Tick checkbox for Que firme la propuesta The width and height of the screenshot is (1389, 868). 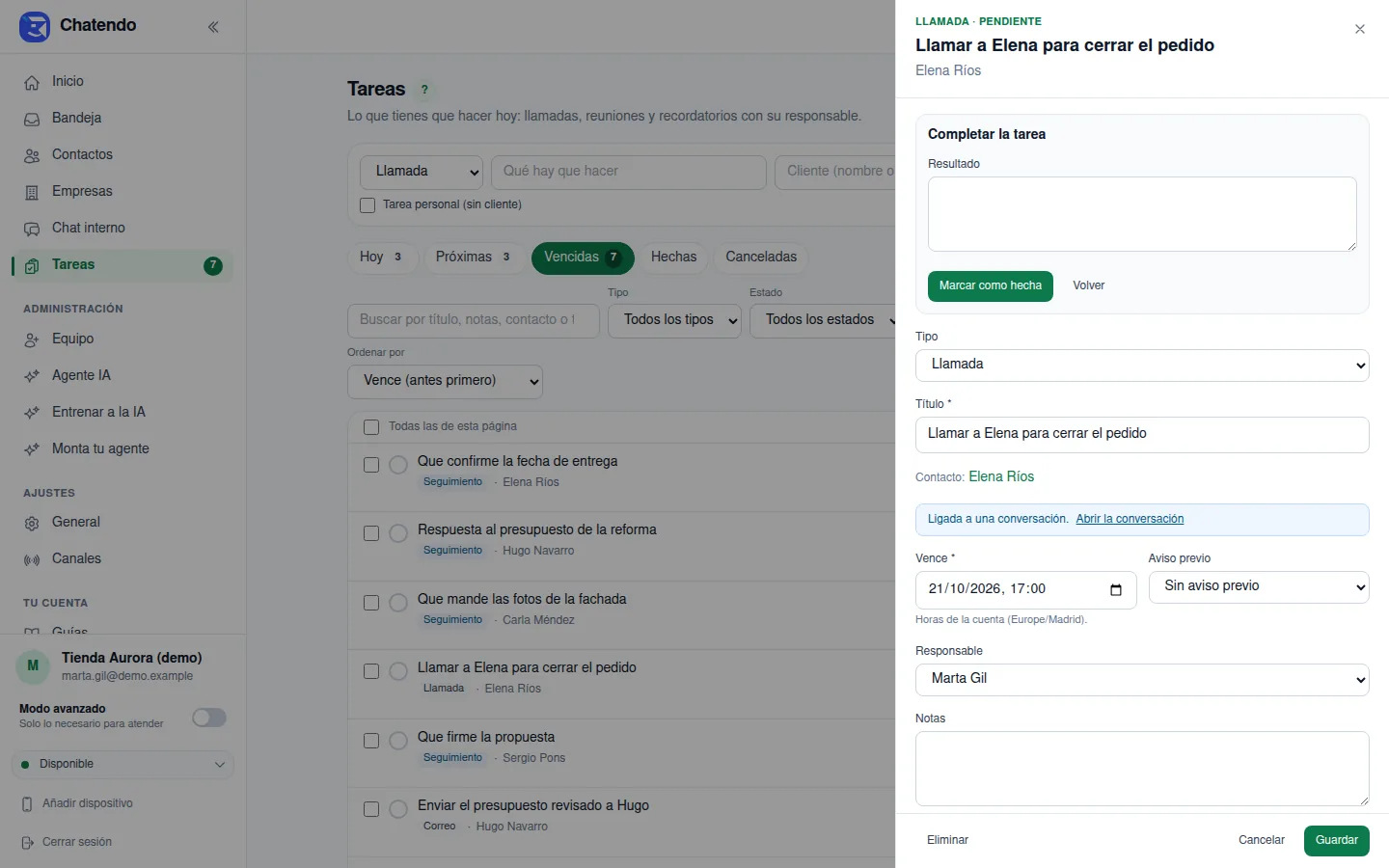pyautogui.click(x=371, y=741)
